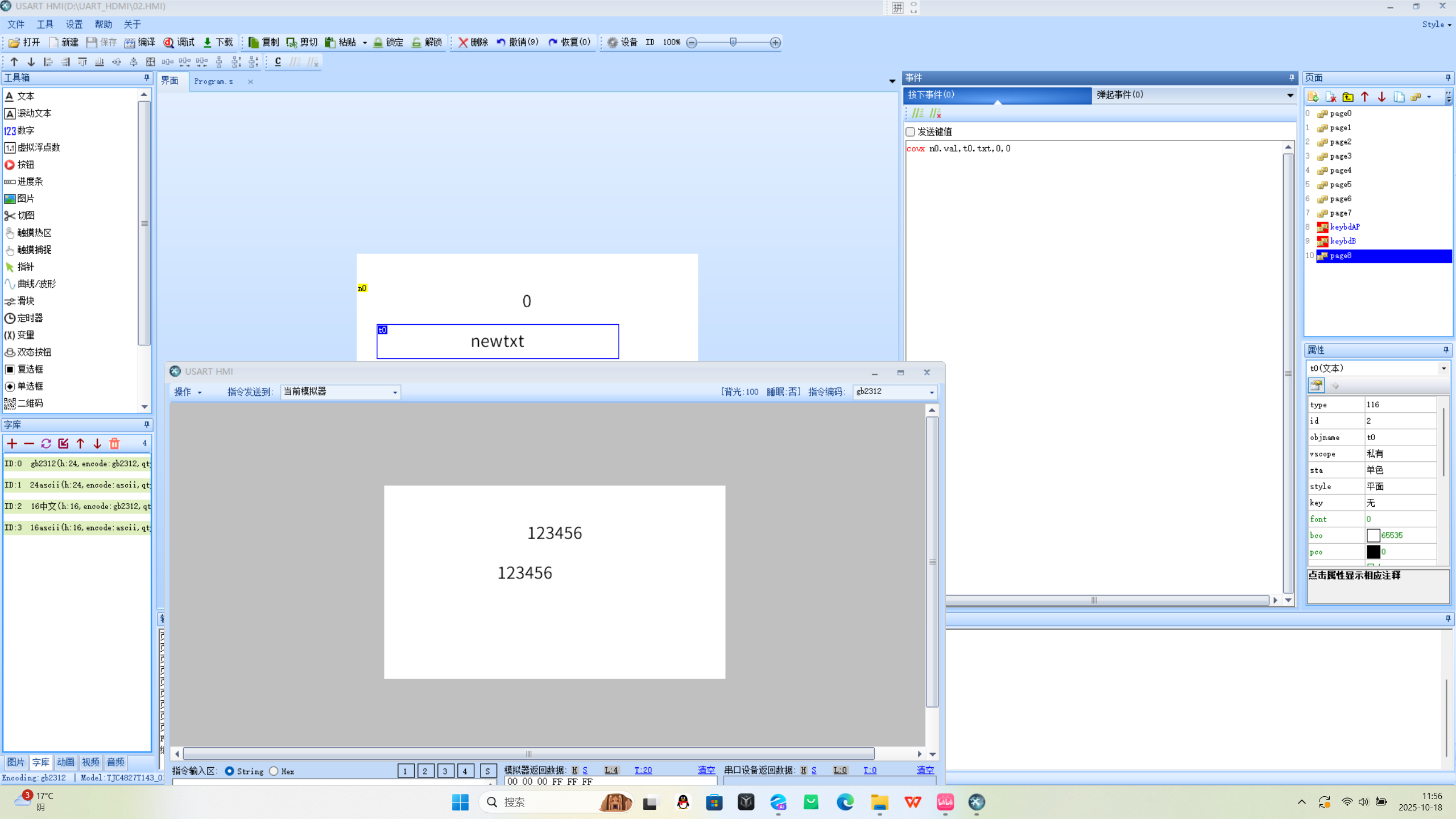Screen dimensions: 1456x819
Task: Click the 下载 download toolbar icon
Action: (x=218, y=42)
